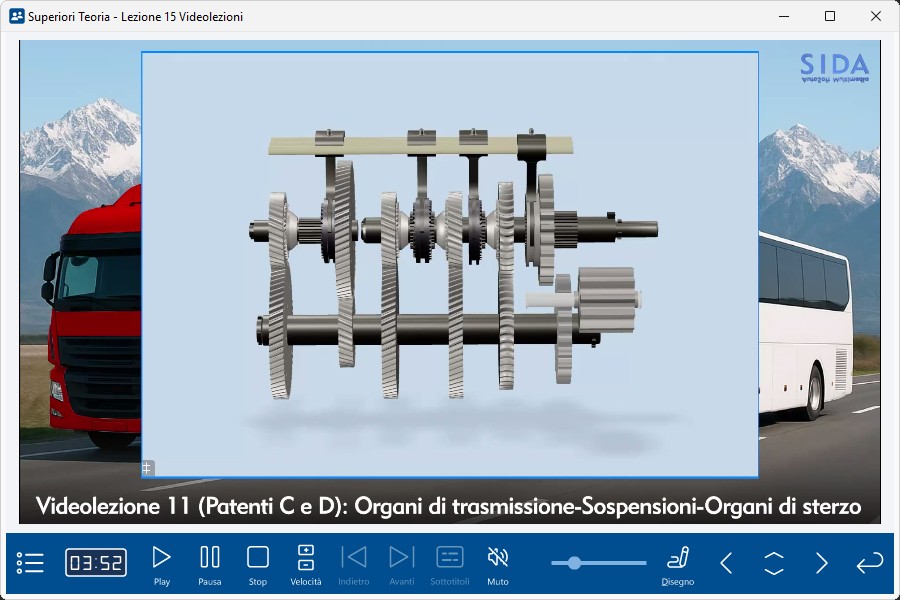The image size is (900, 600).
Task: Expand the up-down chevron control
Action: pos(774,563)
